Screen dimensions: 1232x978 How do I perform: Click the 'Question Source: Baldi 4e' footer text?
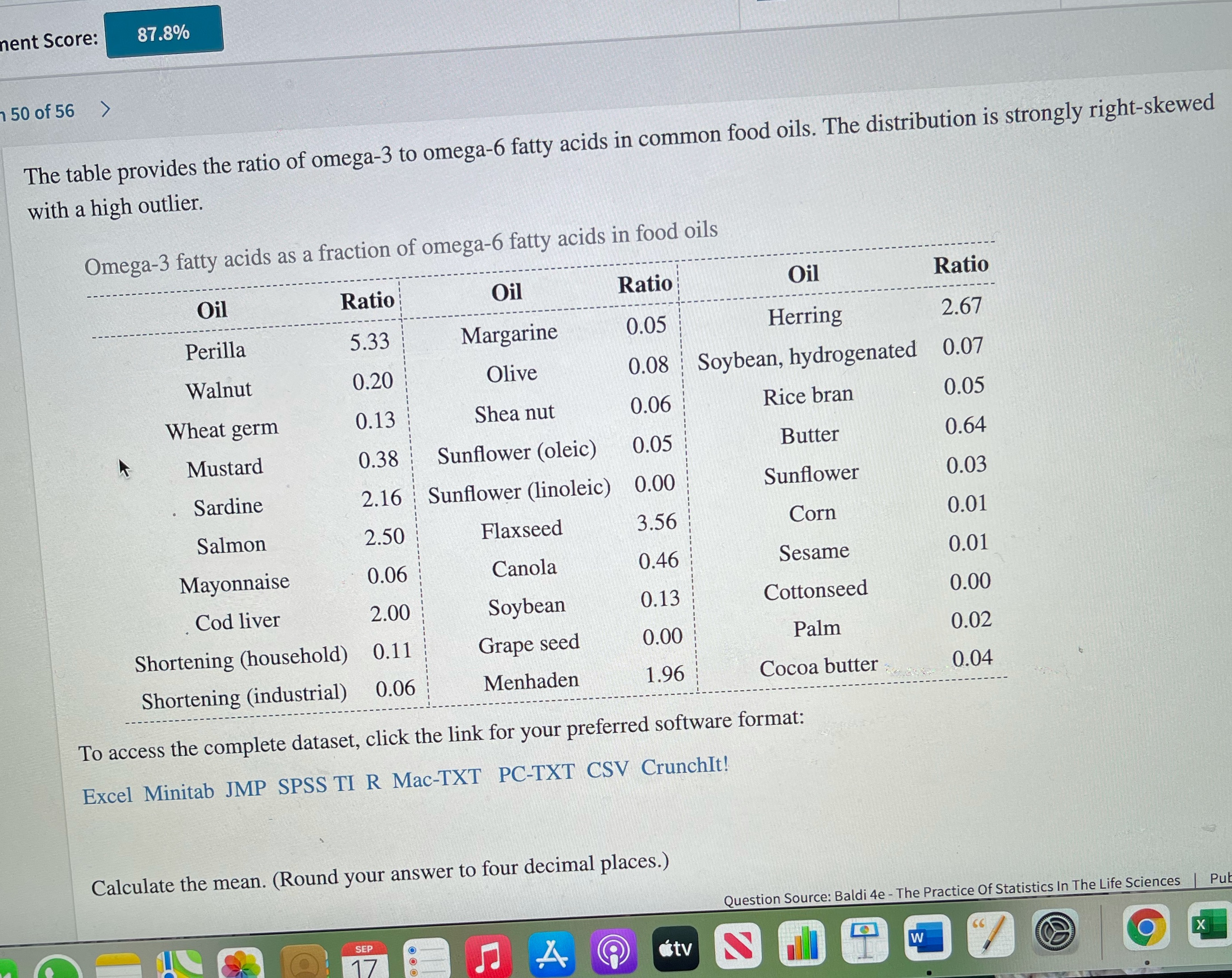point(951,891)
